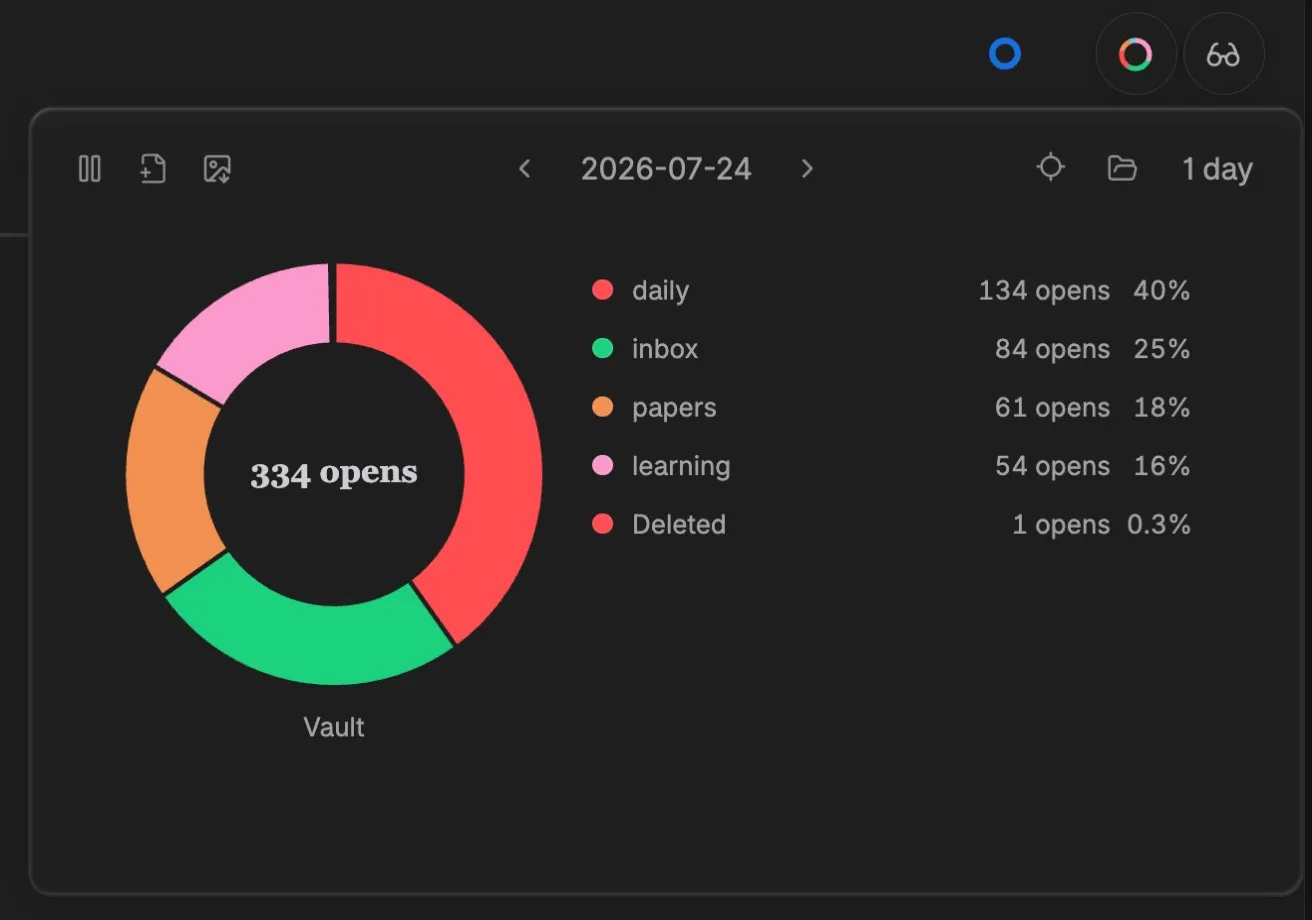Click the add-note file icon
The image size is (1312, 920).
point(152,169)
